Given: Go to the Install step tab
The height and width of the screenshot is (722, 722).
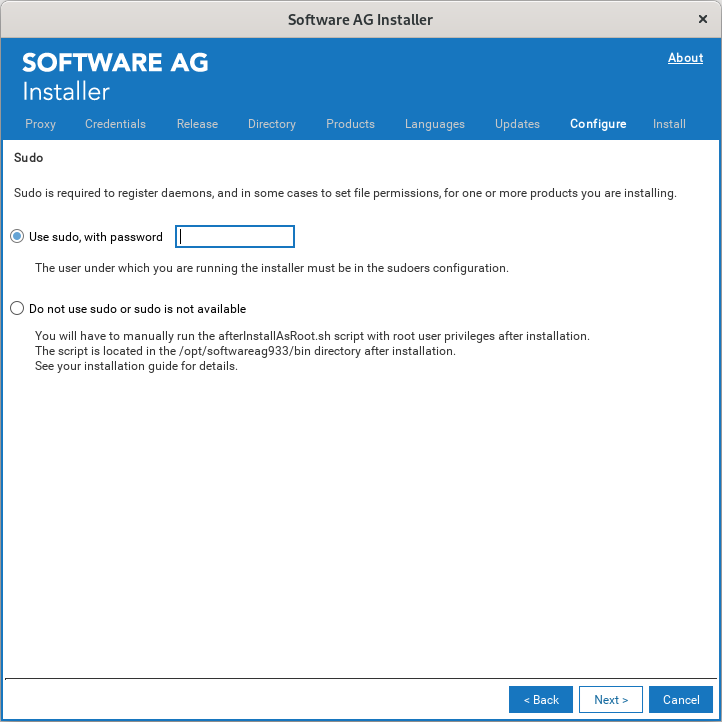Looking at the screenshot, I should click(669, 124).
